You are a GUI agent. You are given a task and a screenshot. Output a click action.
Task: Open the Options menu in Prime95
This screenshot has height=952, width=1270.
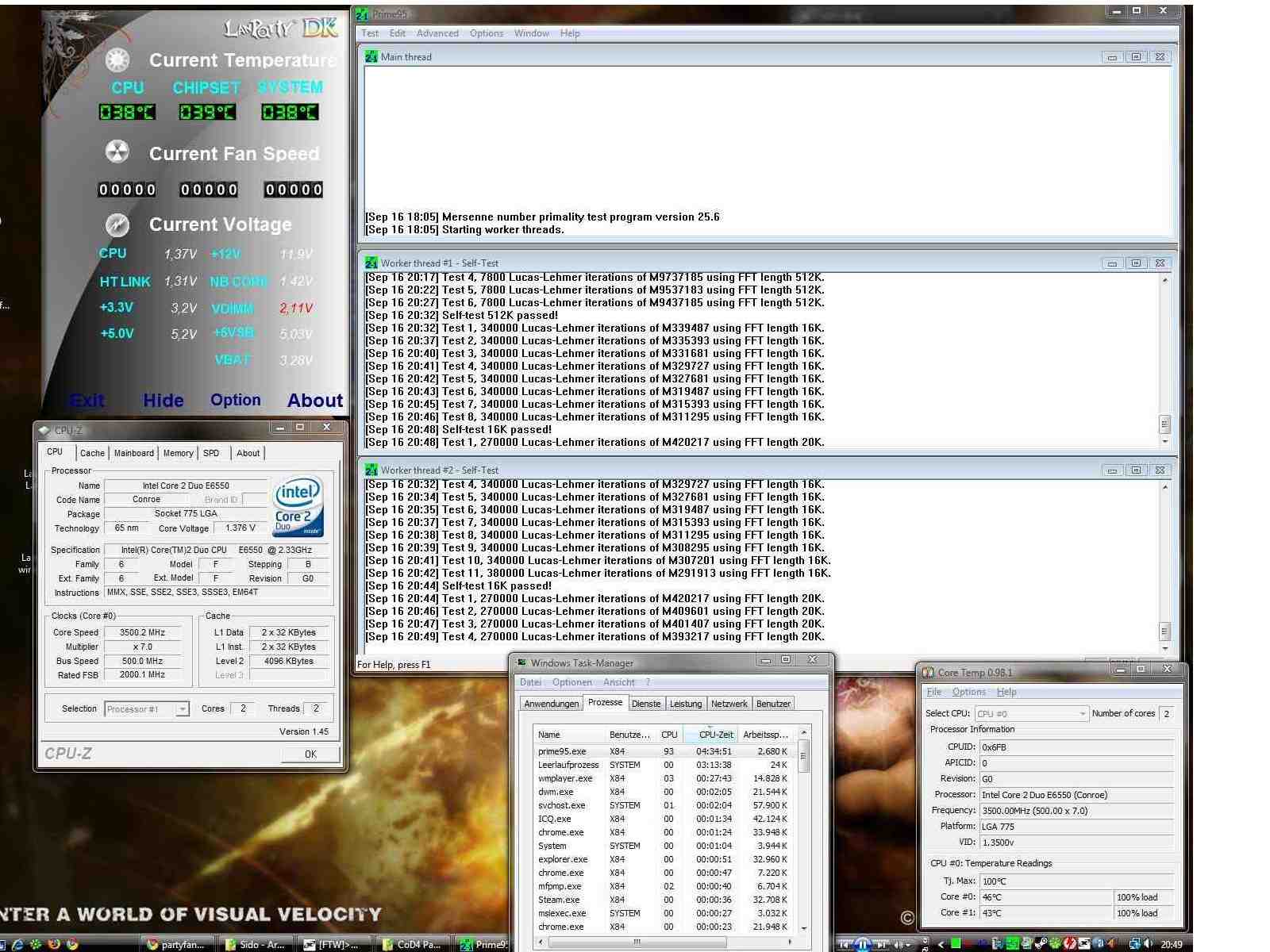pos(487,33)
